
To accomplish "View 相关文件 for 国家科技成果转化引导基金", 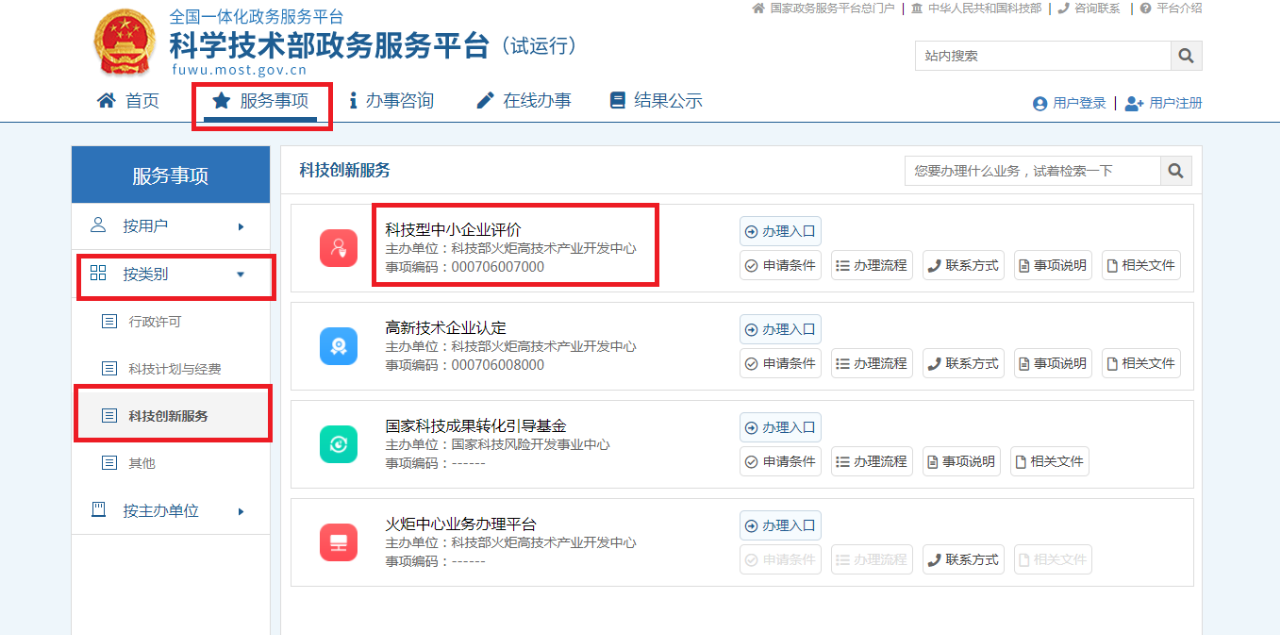I will click(1050, 461).
